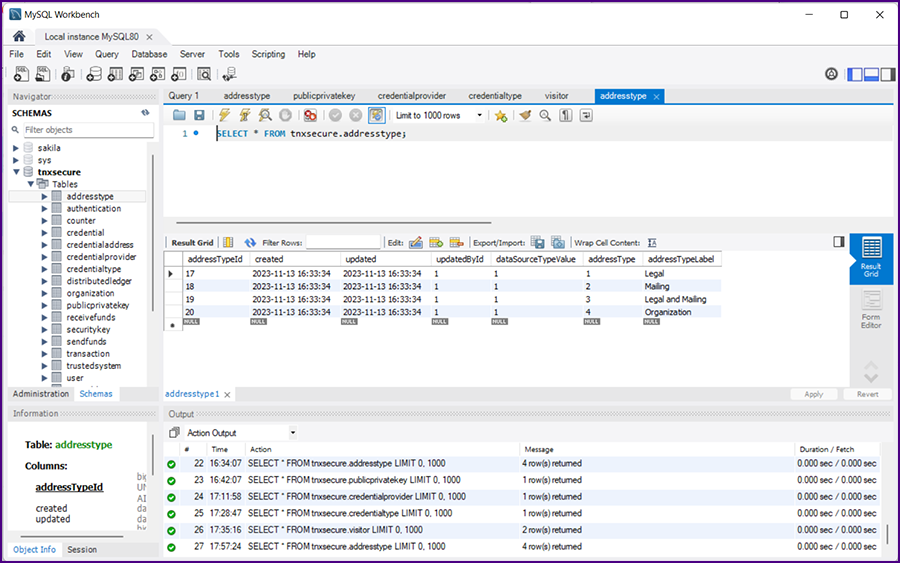Screen dimensions: 900x563
Task: Delete selected rows icon in result grid
Action: (456, 243)
